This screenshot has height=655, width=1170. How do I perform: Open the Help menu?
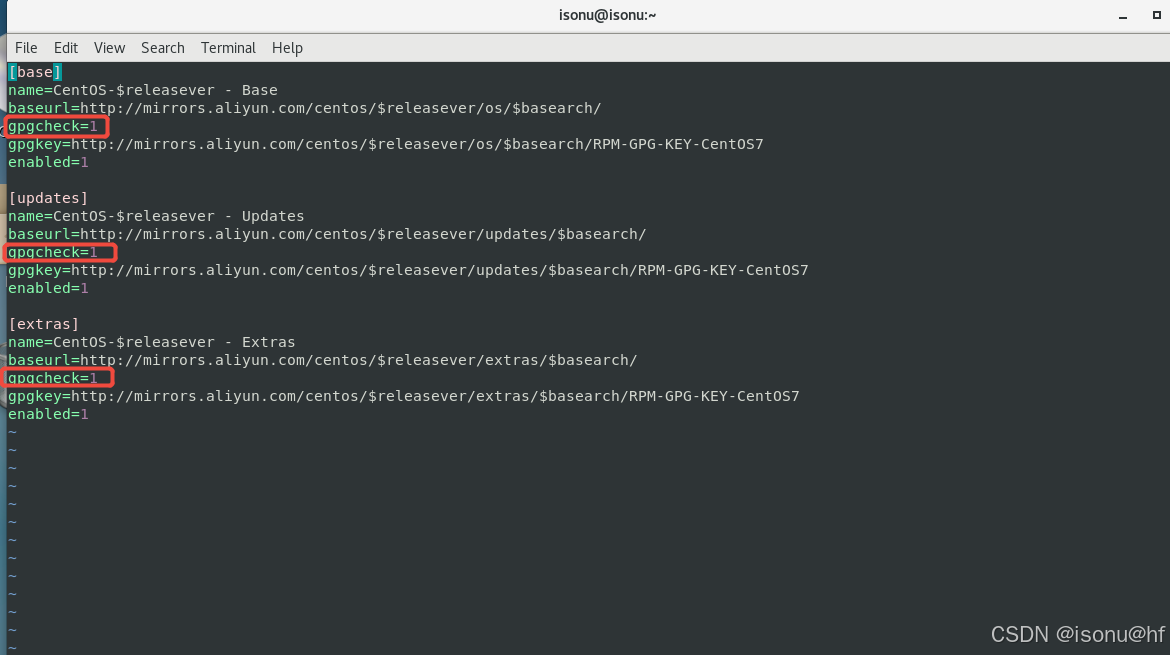(x=287, y=47)
